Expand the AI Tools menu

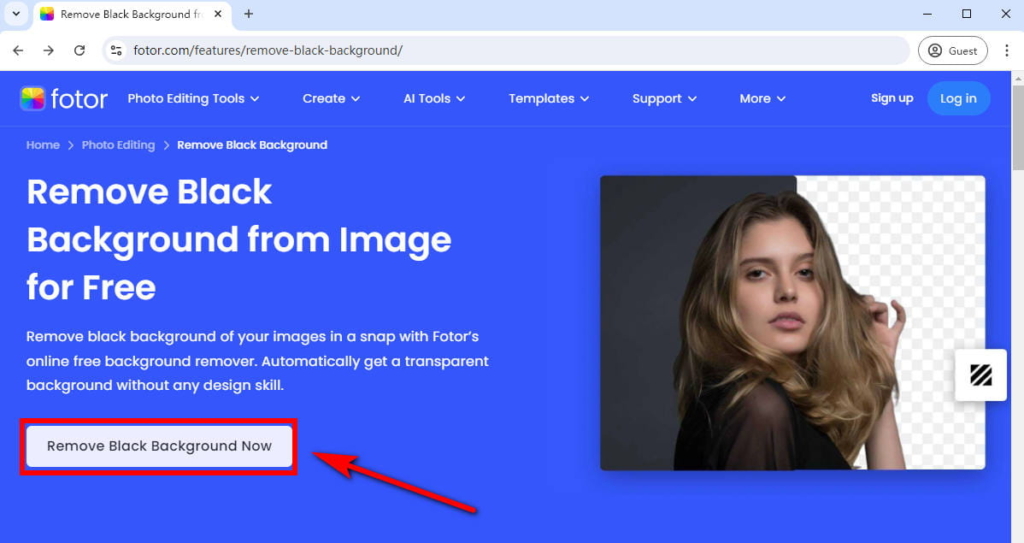434,99
